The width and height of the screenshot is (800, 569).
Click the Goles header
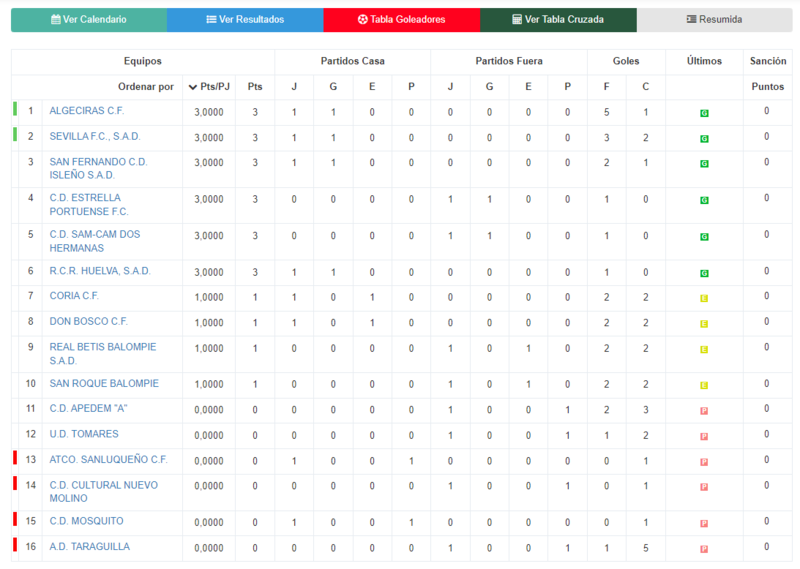tap(626, 61)
